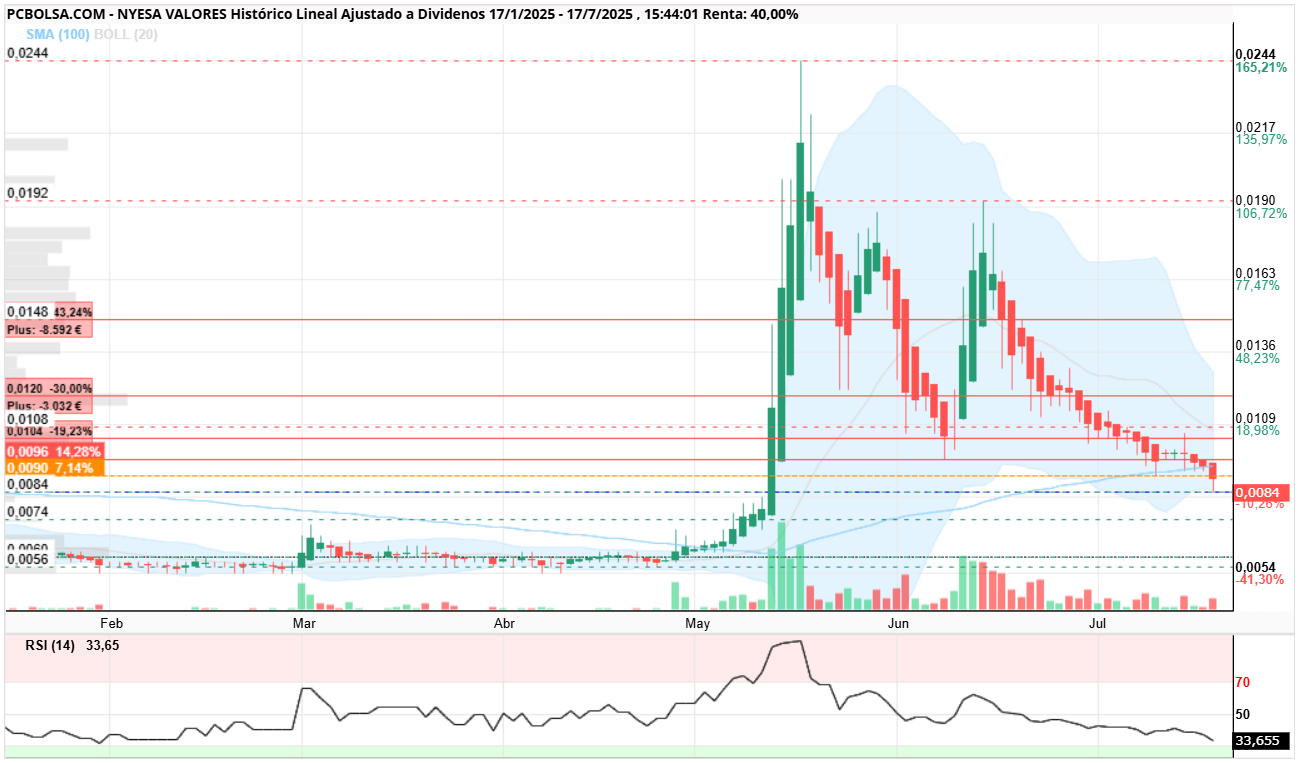The width and height of the screenshot is (1299, 763).
Task: Select the 106,72% axis percentage
Action: coord(1262,214)
